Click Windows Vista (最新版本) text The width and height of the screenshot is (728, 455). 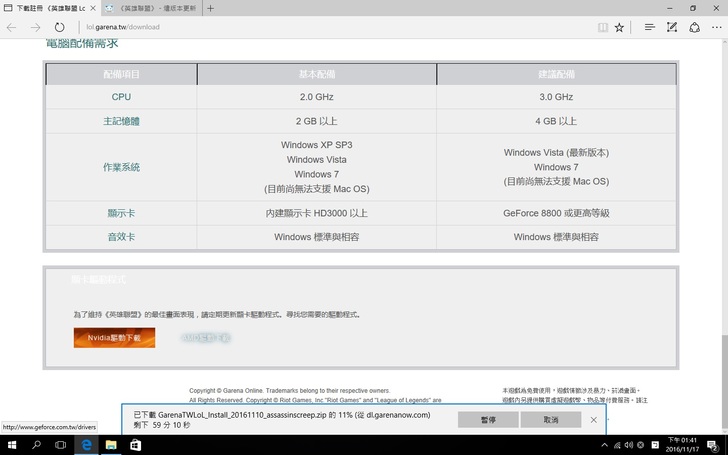[556, 152]
